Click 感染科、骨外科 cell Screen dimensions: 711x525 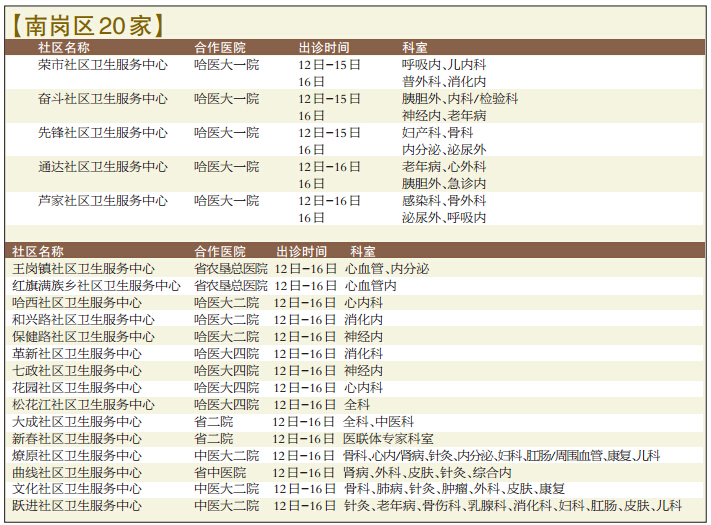click(x=444, y=201)
